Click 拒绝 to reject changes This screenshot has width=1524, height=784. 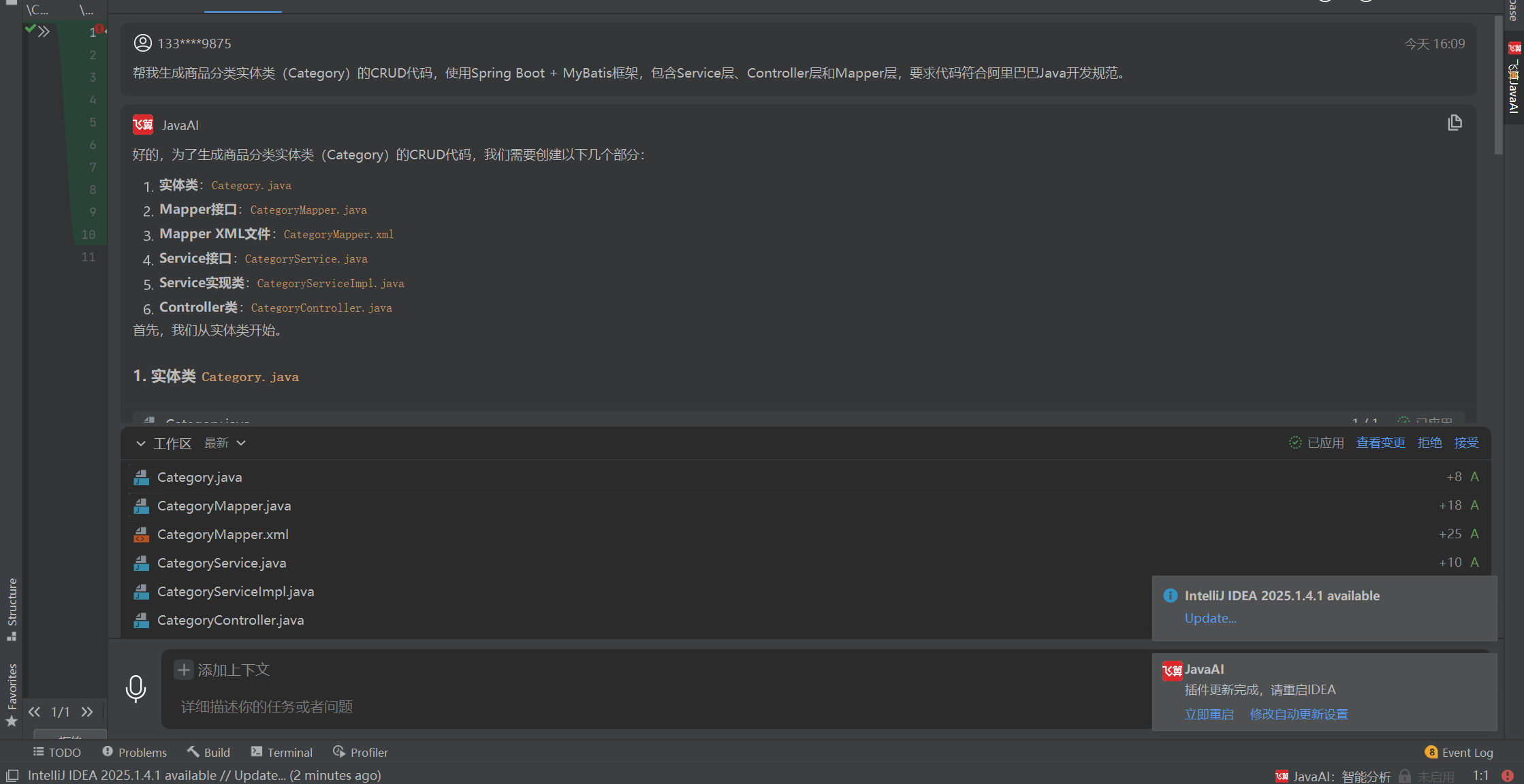pos(1429,443)
